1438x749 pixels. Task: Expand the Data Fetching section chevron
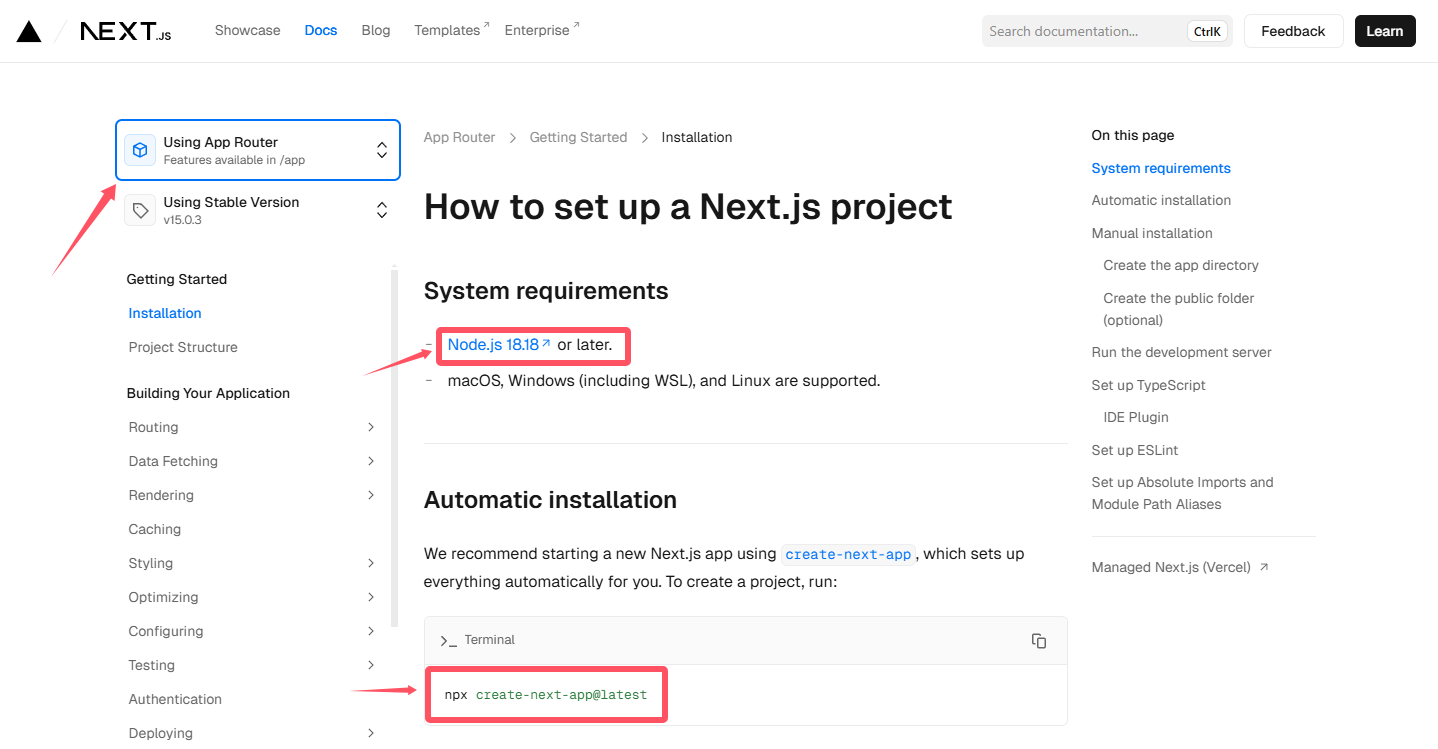[x=371, y=461]
